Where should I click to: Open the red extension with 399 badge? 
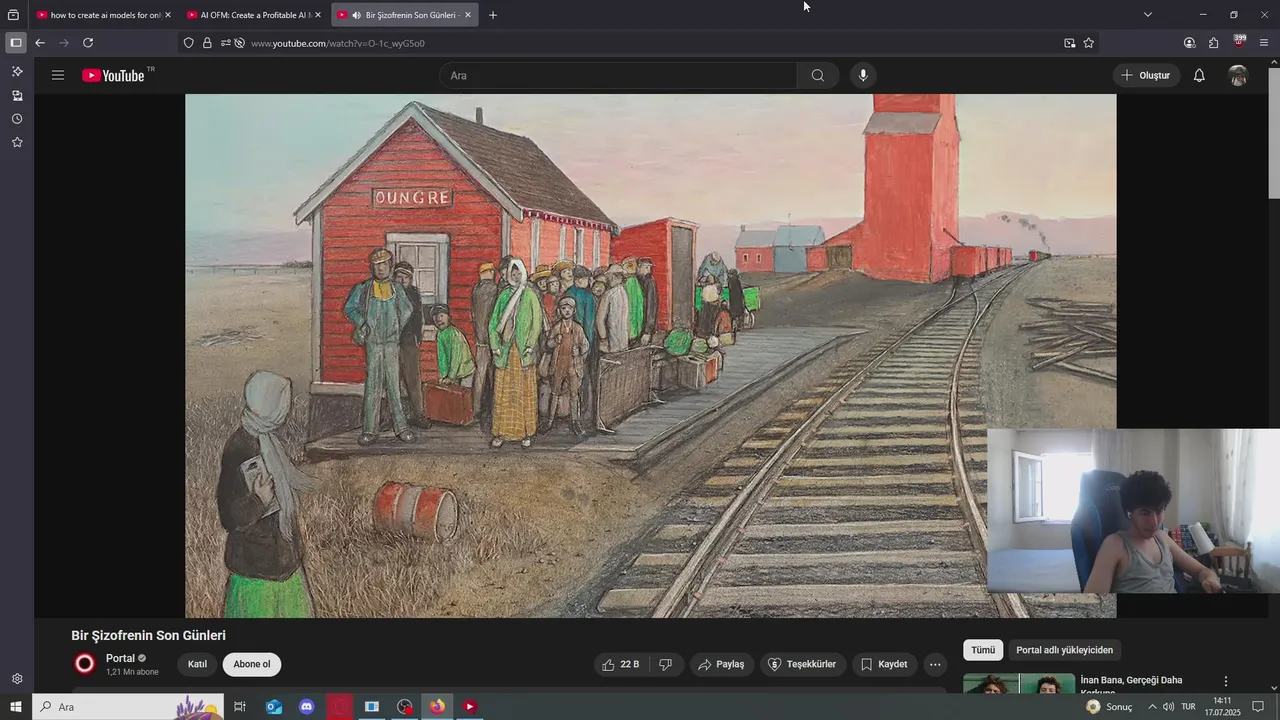(1239, 42)
